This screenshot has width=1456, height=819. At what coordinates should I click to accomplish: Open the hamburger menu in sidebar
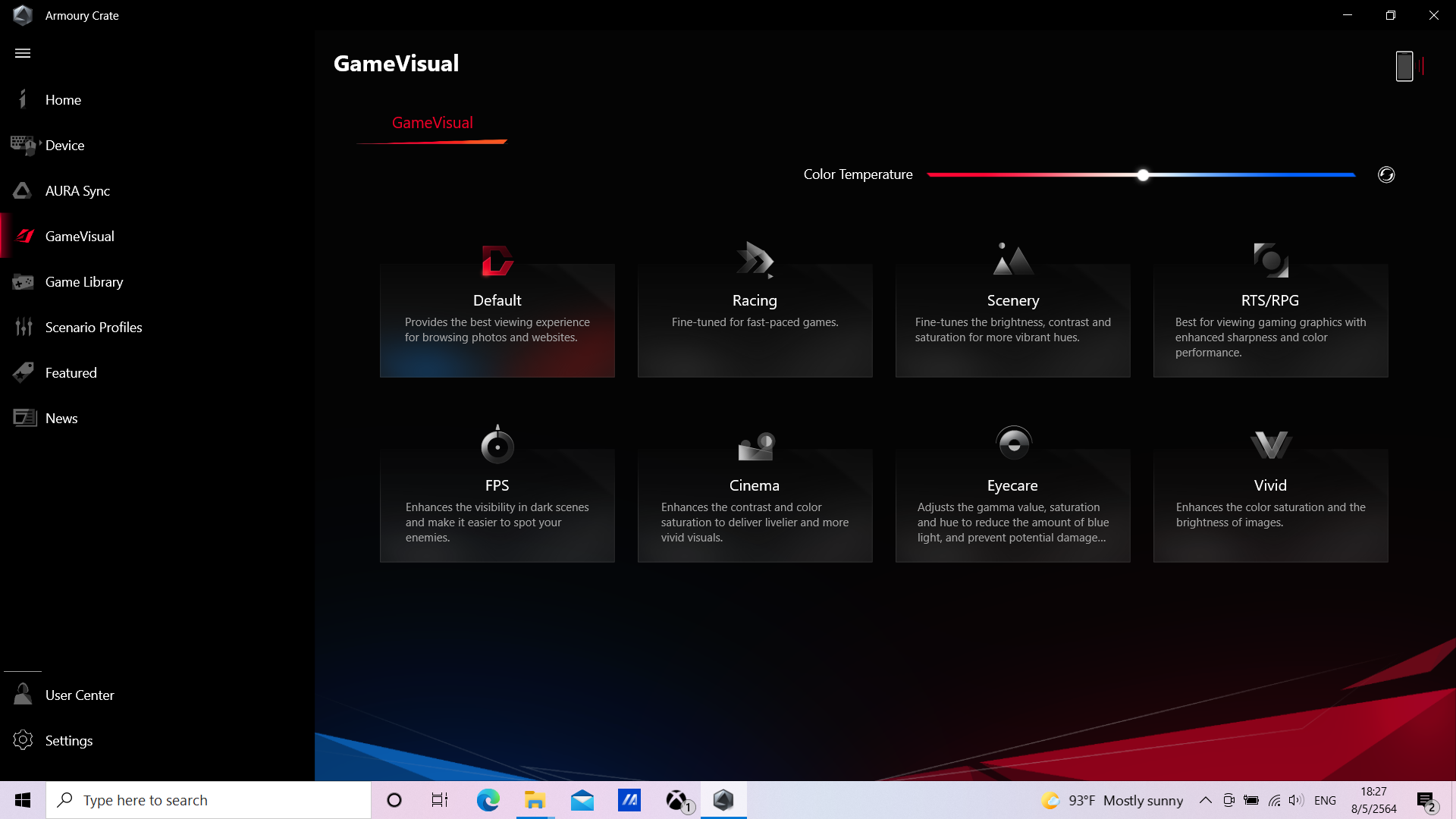pos(23,53)
